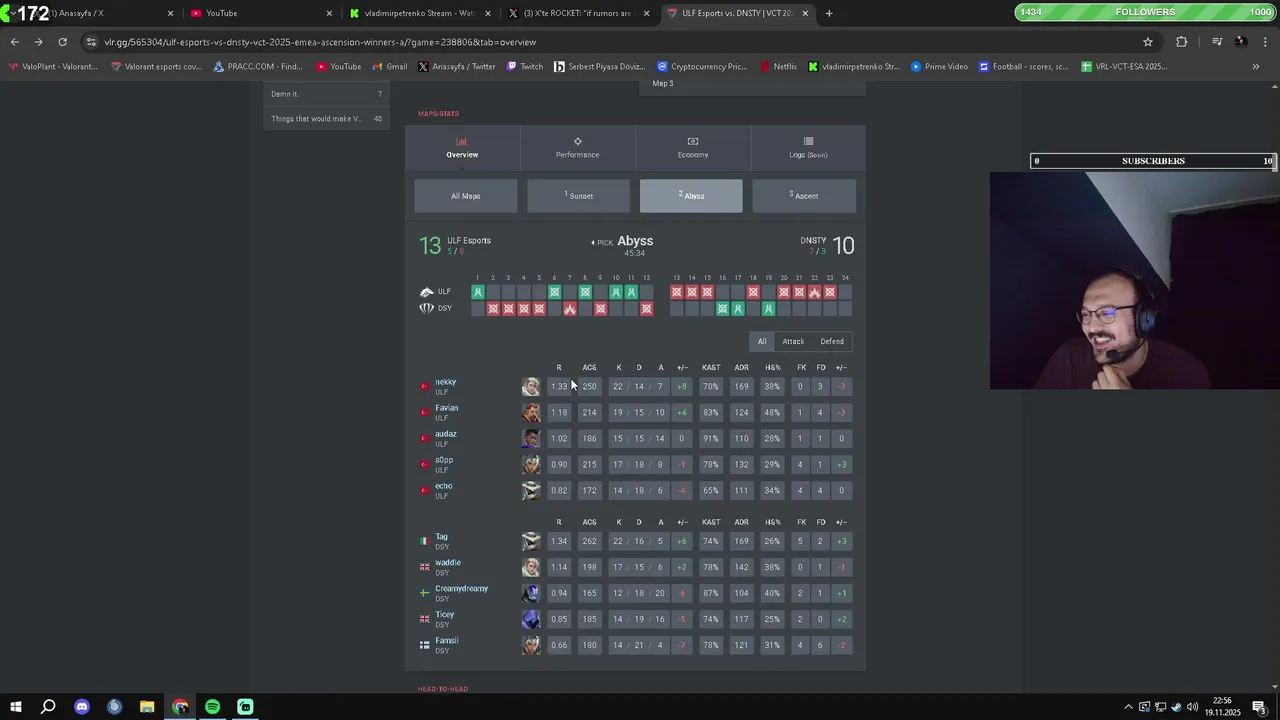1280x720 pixels.
Task: Click Famsii's agent portrait icon
Action: tap(531, 646)
